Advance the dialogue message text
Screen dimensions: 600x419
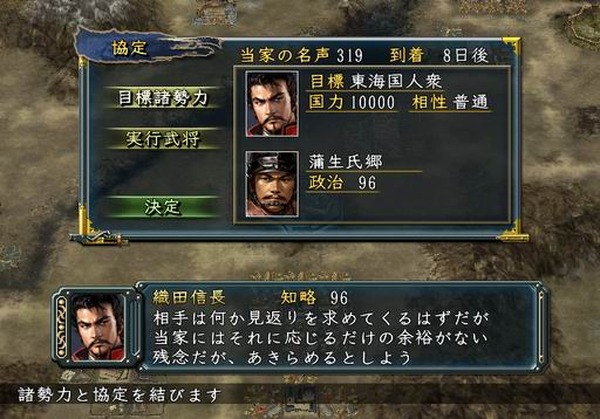(321, 338)
